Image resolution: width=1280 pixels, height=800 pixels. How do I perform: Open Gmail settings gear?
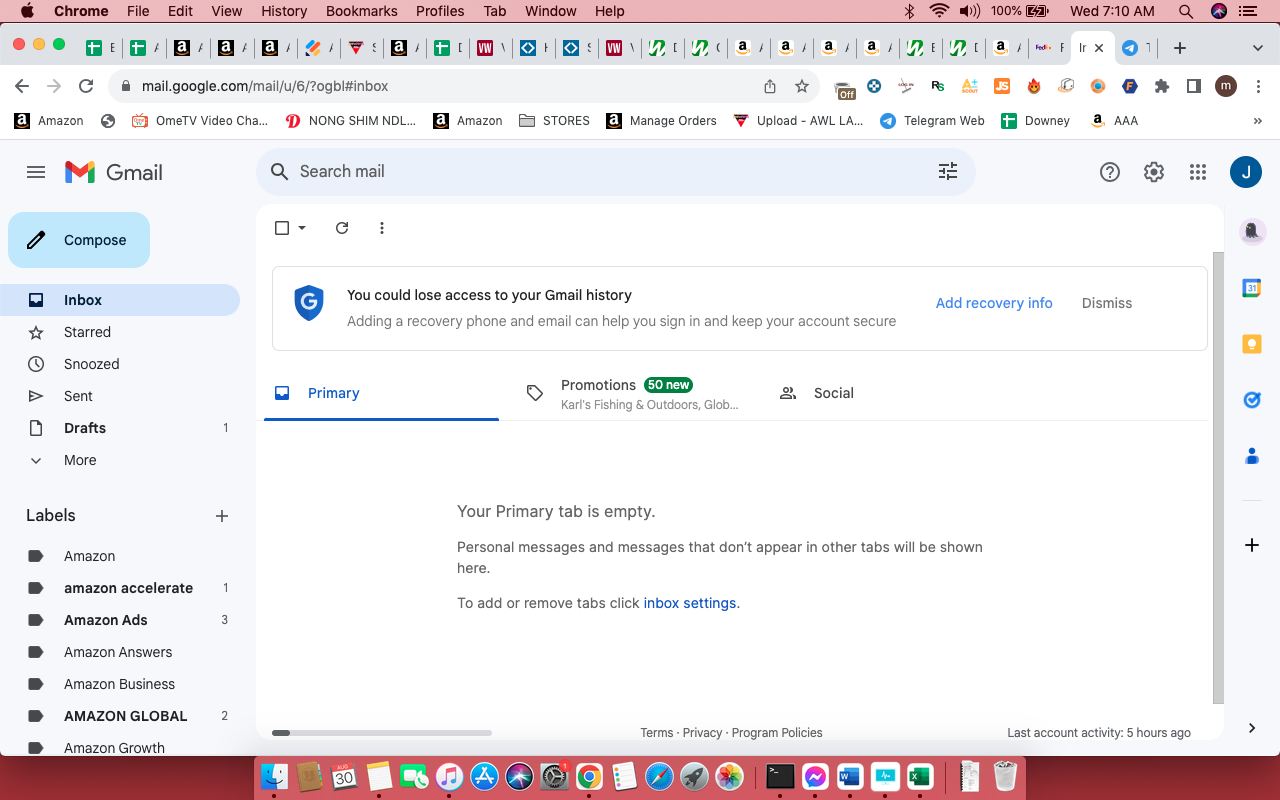tap(1154, 172)
